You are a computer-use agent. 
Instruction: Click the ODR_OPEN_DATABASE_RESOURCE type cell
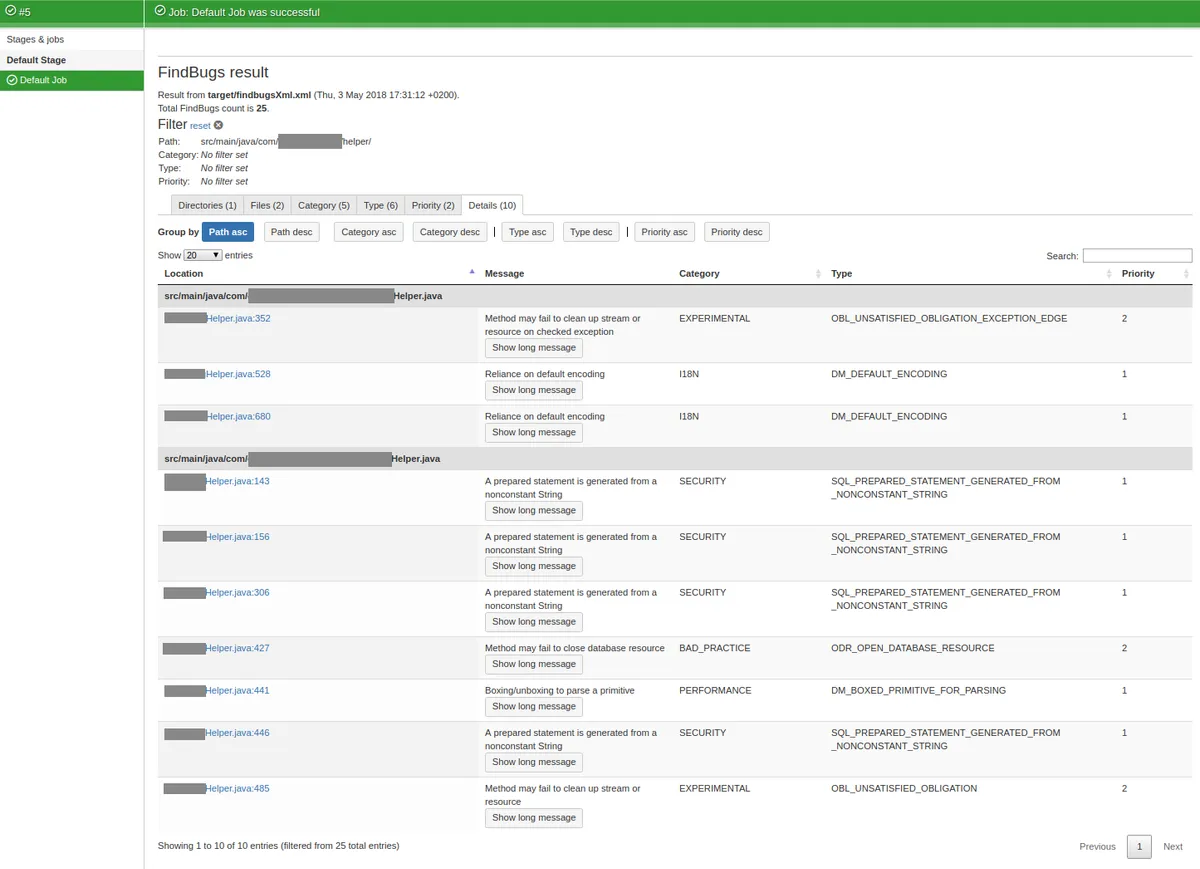click(913, 648)
